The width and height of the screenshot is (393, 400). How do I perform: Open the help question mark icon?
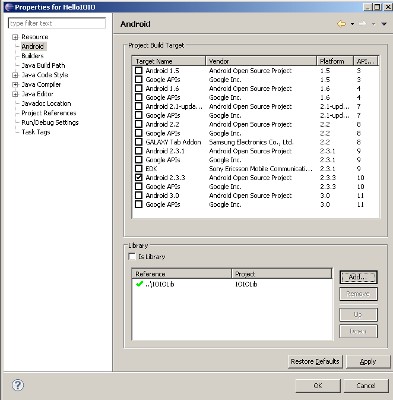pos(18,385)
